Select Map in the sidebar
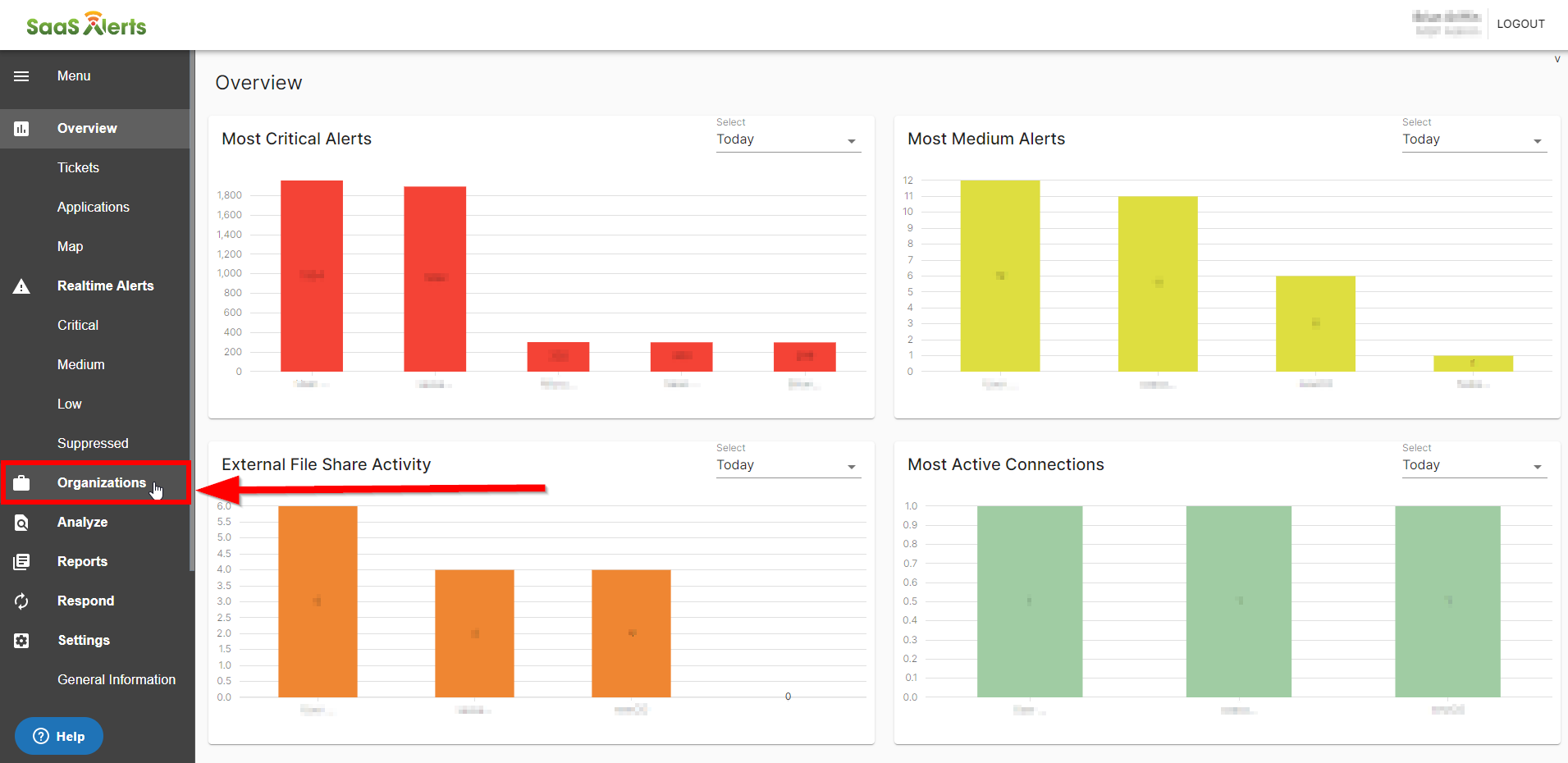The width and height of the screenshot is (1568, 763). pyautogui.click(x=95, y=247)
